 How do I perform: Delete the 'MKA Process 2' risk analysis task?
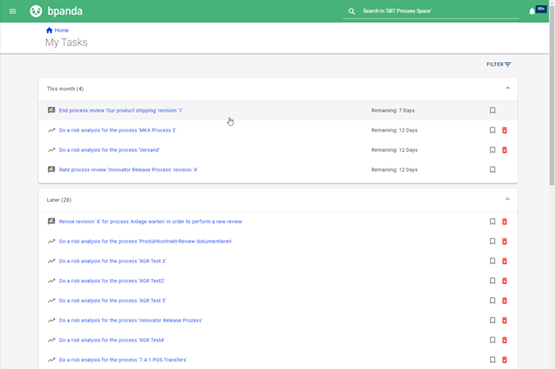coord(504,130)
